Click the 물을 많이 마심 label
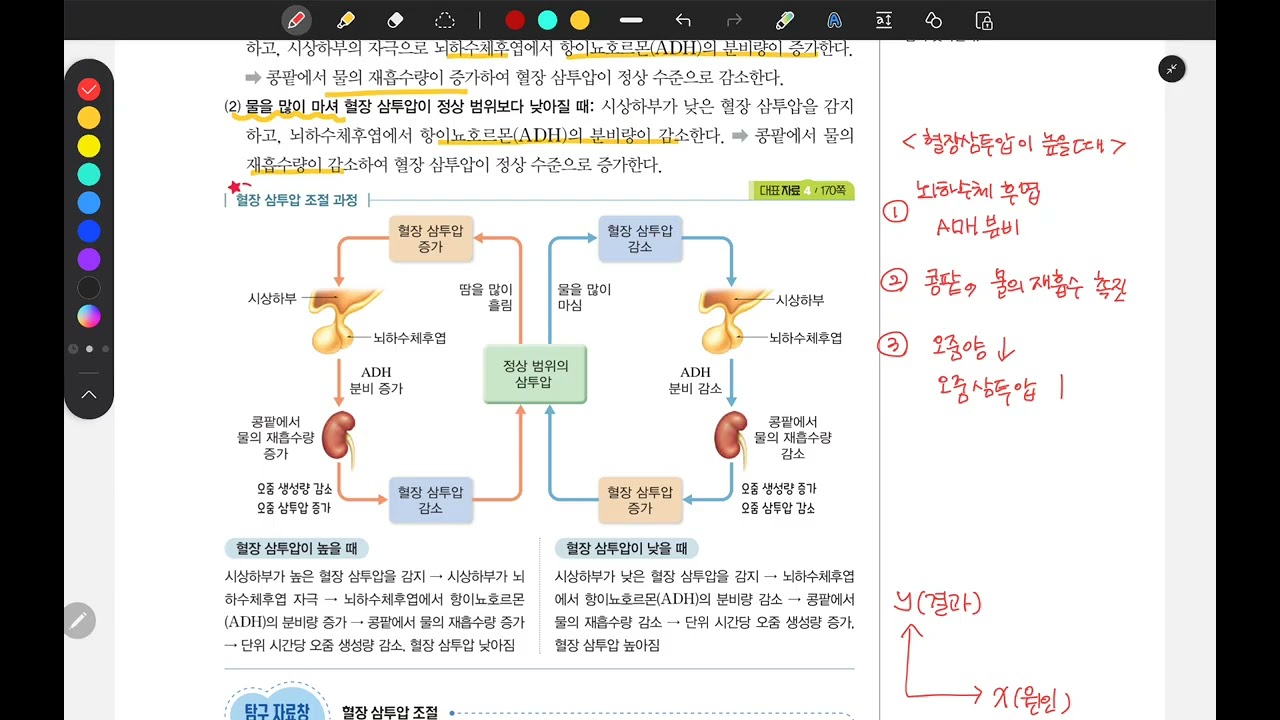This screenshot has width=1280, height=720. [x=584, y=298]
